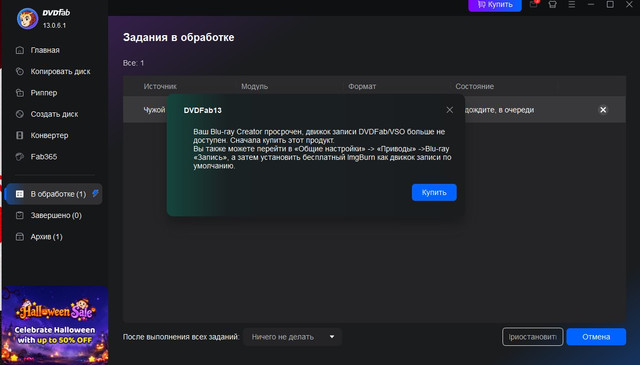Click the purple Купить button in title bar
The width and height of the screenshot is (640, 365).
495,5
